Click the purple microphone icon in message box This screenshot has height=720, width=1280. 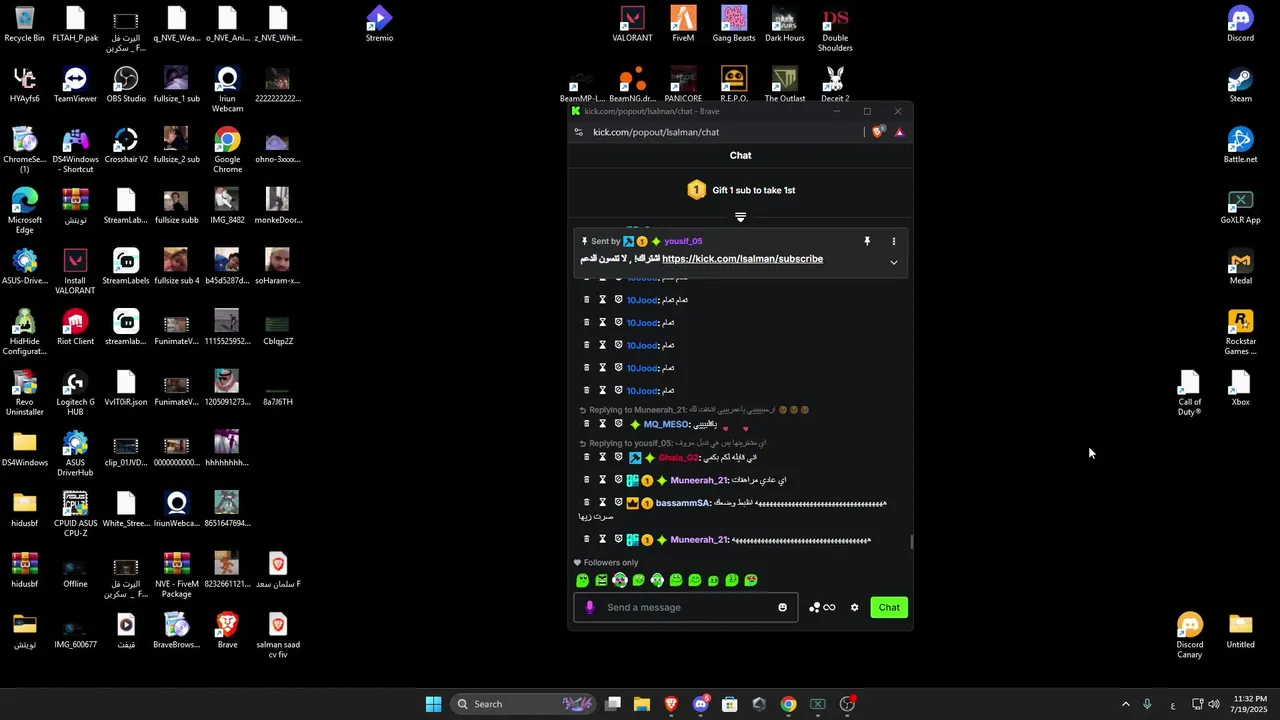coord(589,607)
